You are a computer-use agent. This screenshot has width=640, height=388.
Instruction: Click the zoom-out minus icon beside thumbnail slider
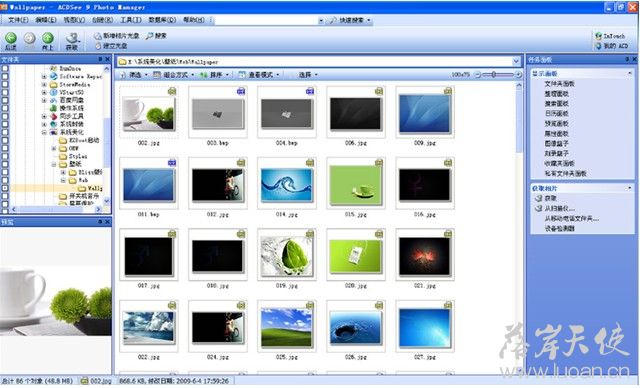pyautogui.click(x=477, y=75)
